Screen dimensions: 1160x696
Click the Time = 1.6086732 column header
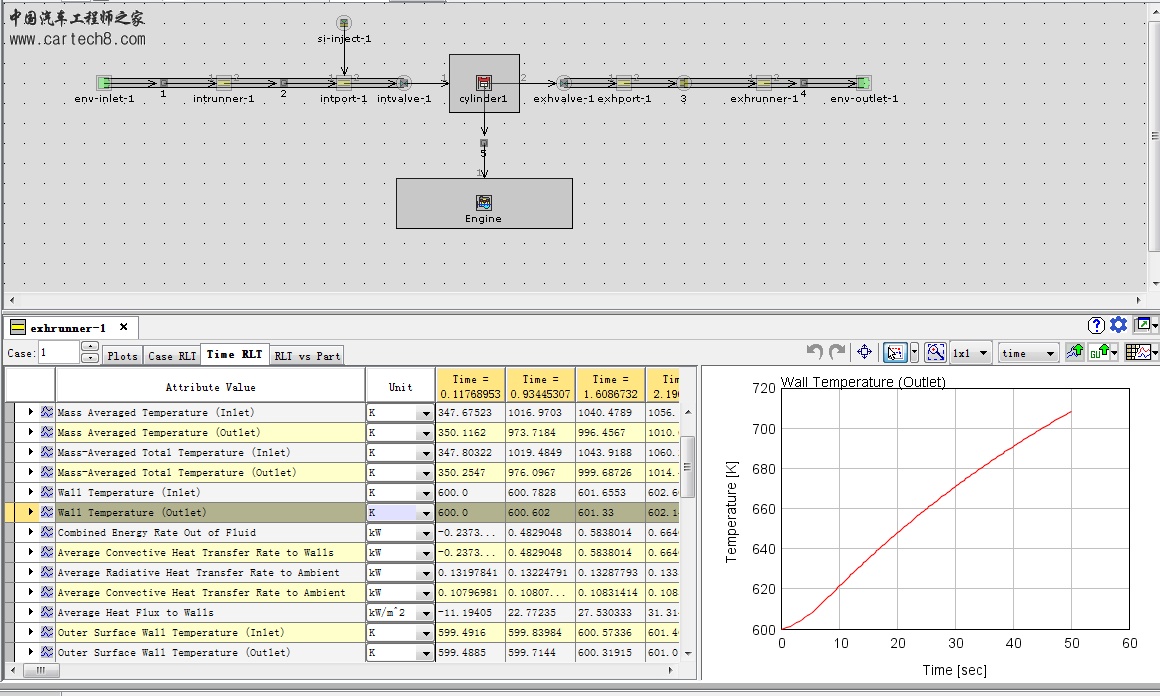610,387
